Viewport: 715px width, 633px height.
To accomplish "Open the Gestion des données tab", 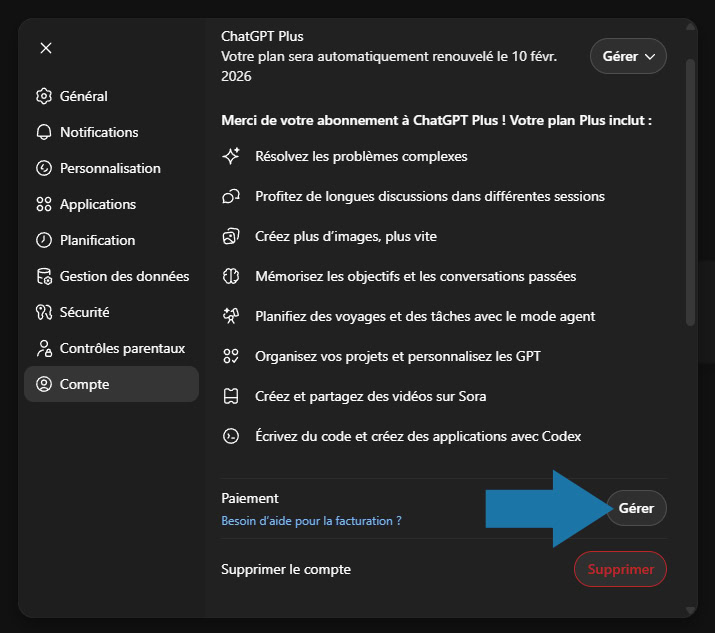I will click(x=111, y=276).
